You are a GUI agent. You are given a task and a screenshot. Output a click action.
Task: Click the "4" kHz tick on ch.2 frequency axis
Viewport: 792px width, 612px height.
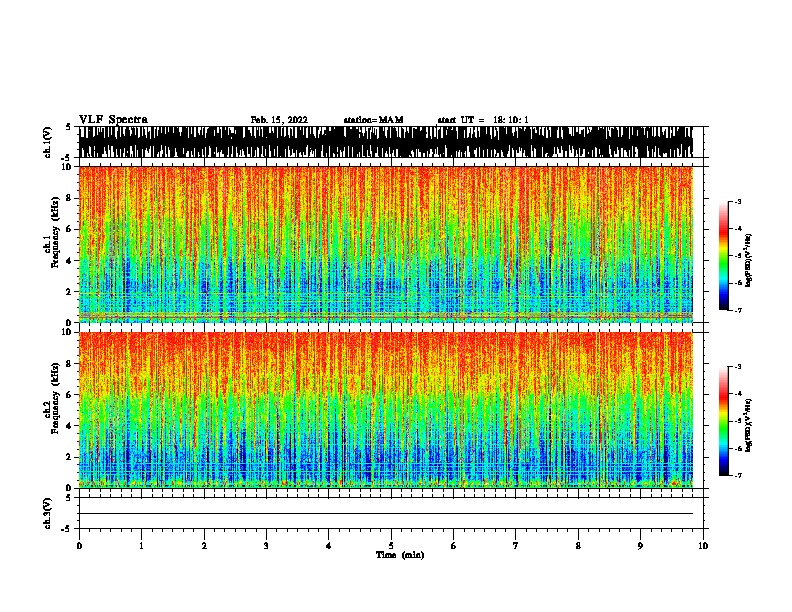pos(70,426)
